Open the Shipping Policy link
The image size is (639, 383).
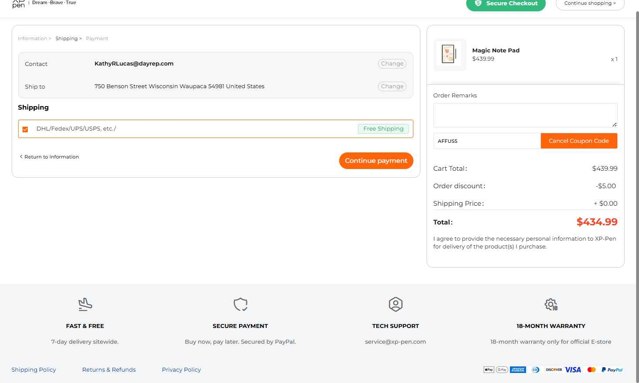point(34,370)
